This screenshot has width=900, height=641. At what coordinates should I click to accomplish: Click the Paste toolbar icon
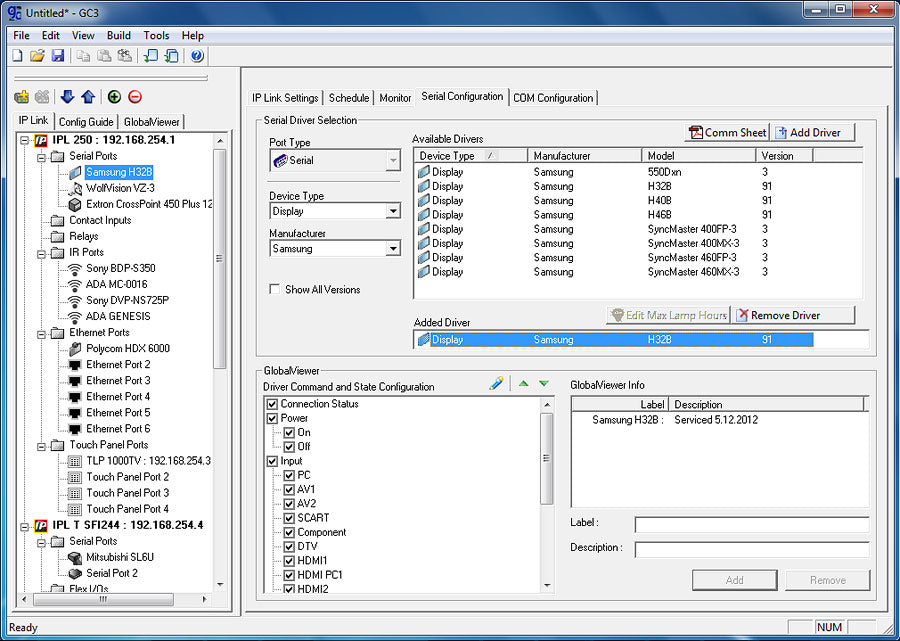(x=104, y=56)
